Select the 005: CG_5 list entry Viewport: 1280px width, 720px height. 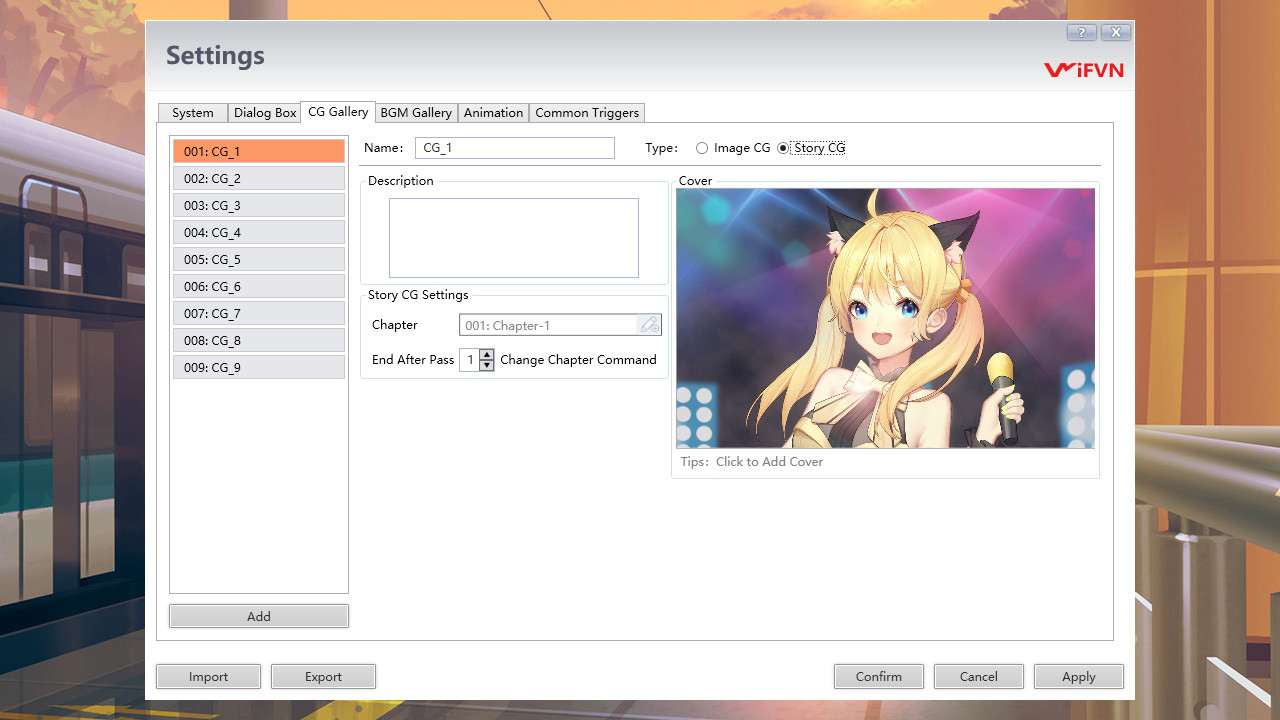[x=258, y=259]
